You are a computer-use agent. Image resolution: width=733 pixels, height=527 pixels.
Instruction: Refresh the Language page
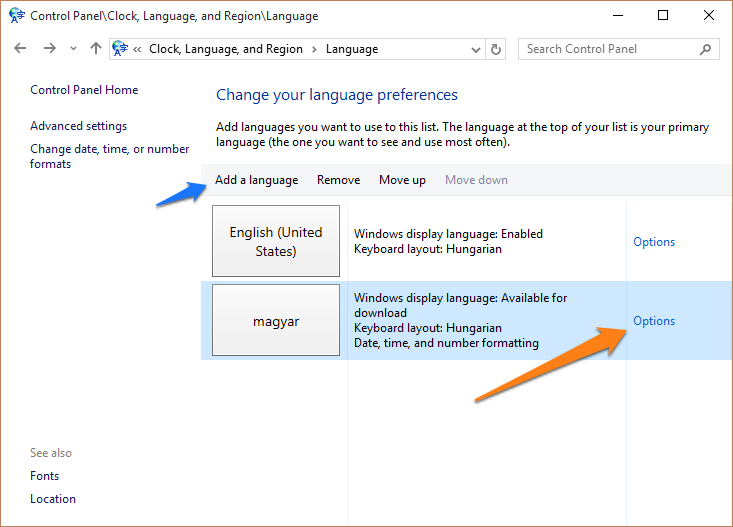pos(496,49)
